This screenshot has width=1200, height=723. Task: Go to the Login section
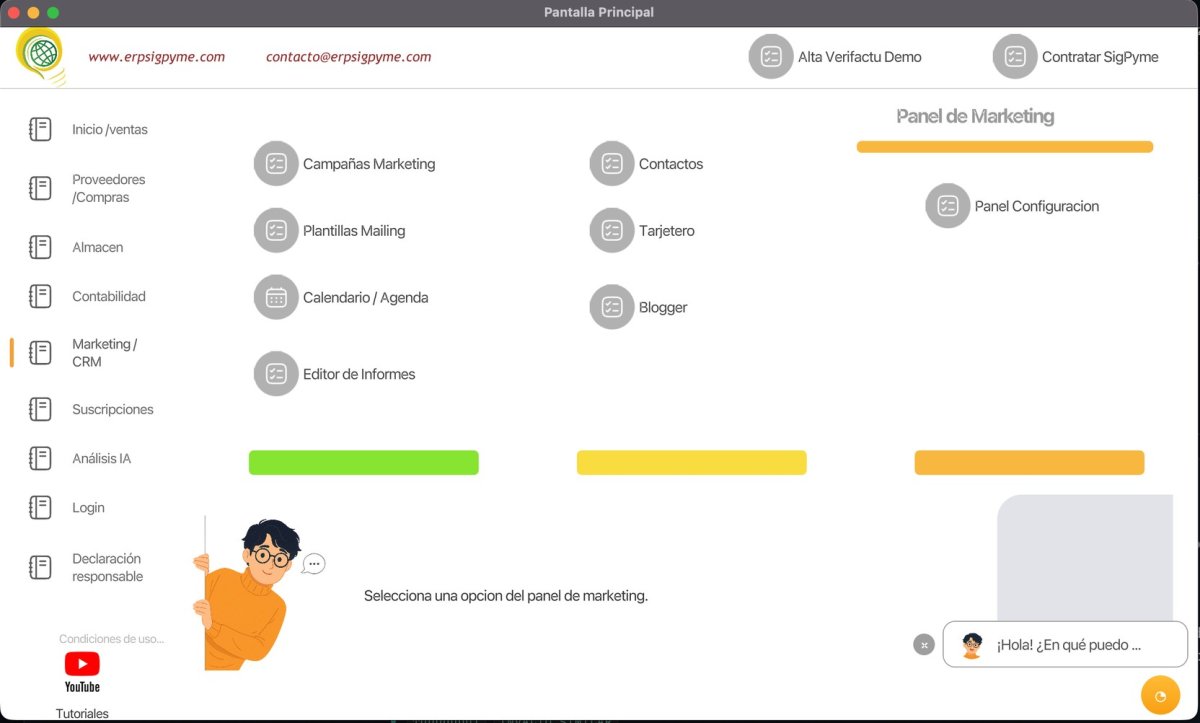(x=88, y=507)
